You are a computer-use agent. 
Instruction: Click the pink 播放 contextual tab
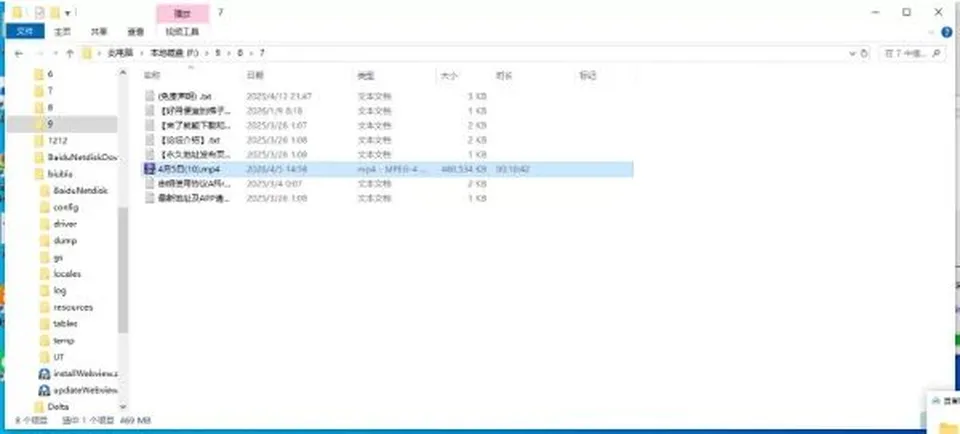coord(182,13)
